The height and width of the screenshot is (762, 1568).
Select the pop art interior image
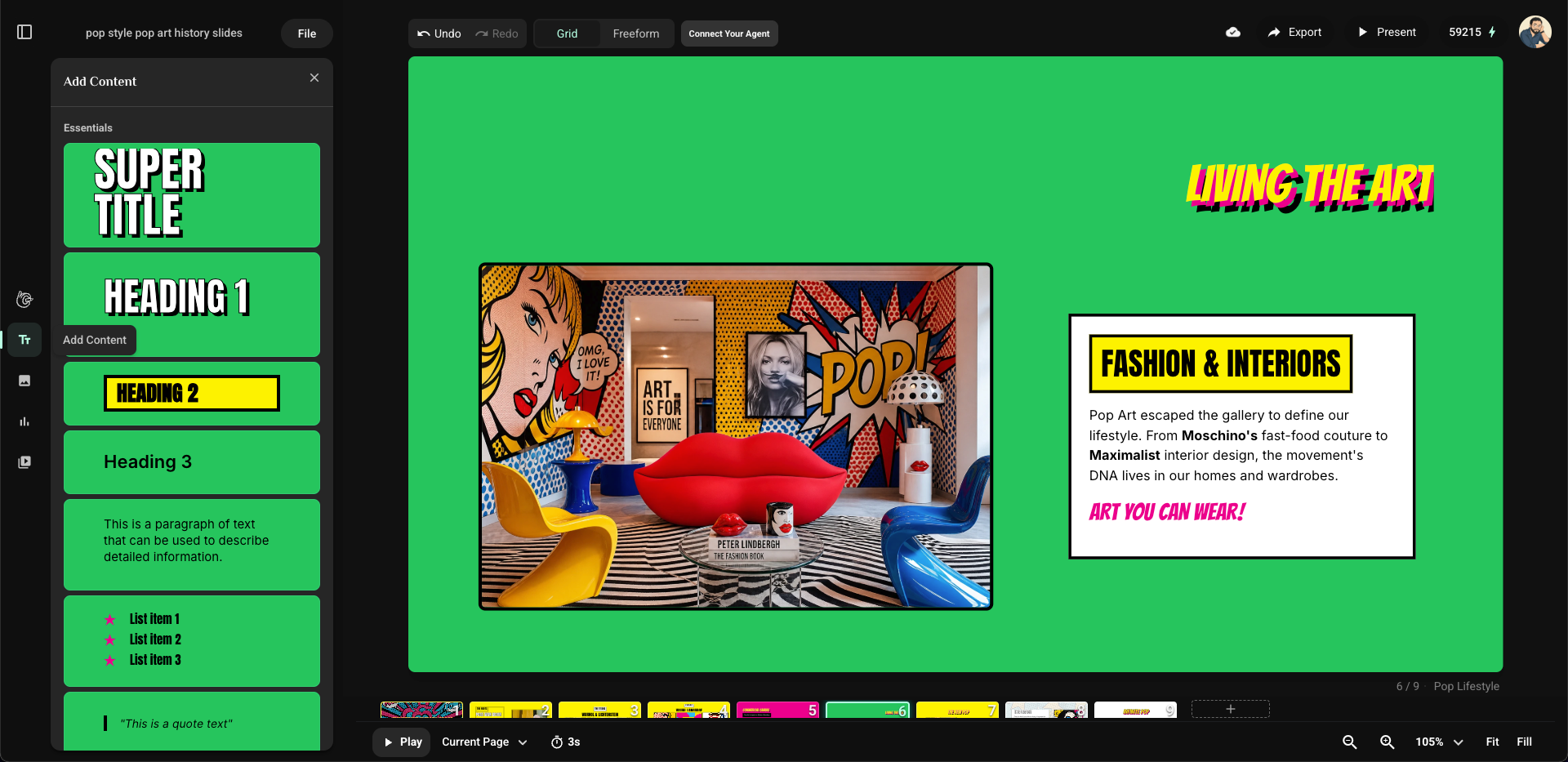(x=736, y=436)
